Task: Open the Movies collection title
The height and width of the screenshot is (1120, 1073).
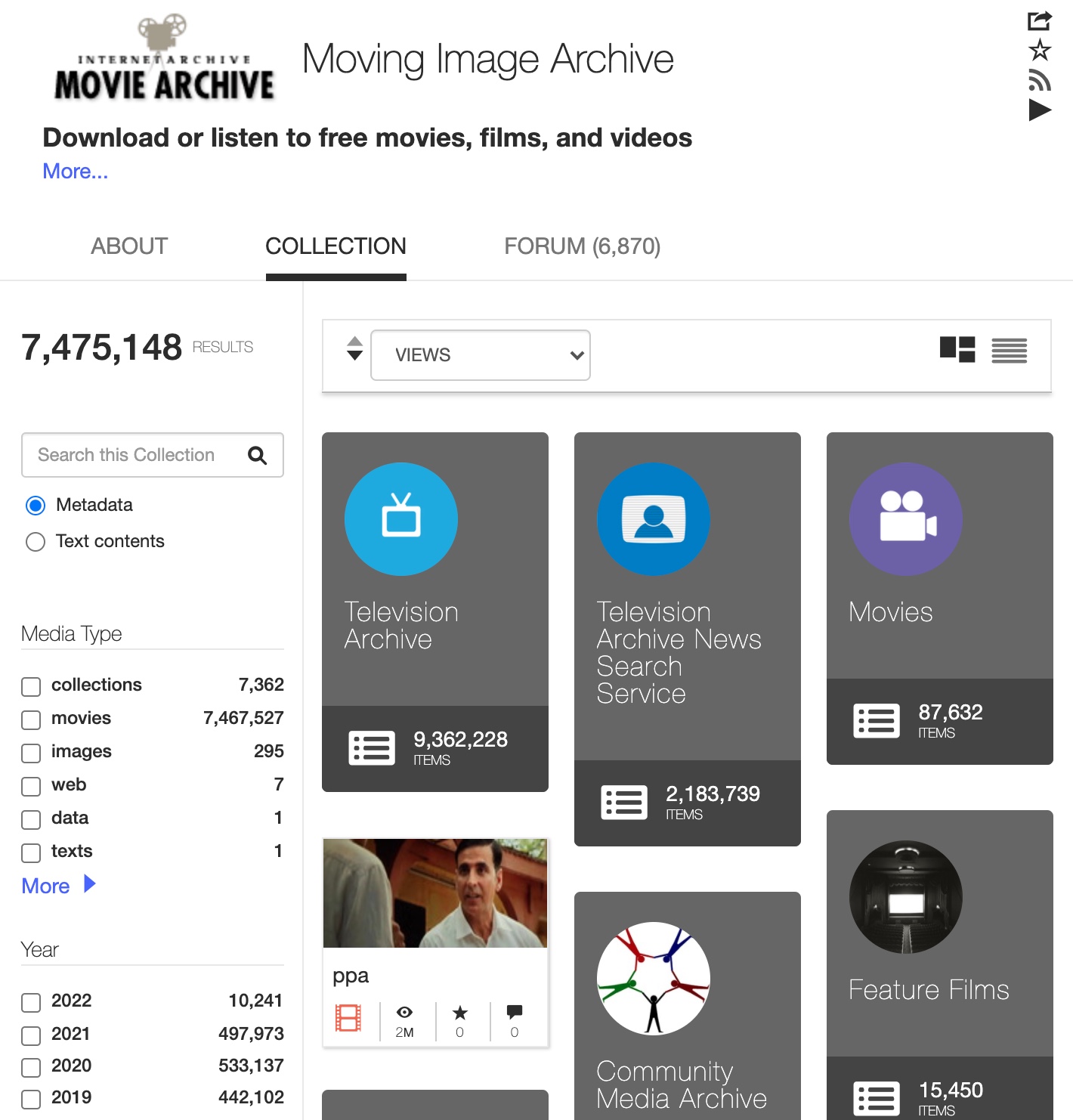Action: tap(891, 612)
